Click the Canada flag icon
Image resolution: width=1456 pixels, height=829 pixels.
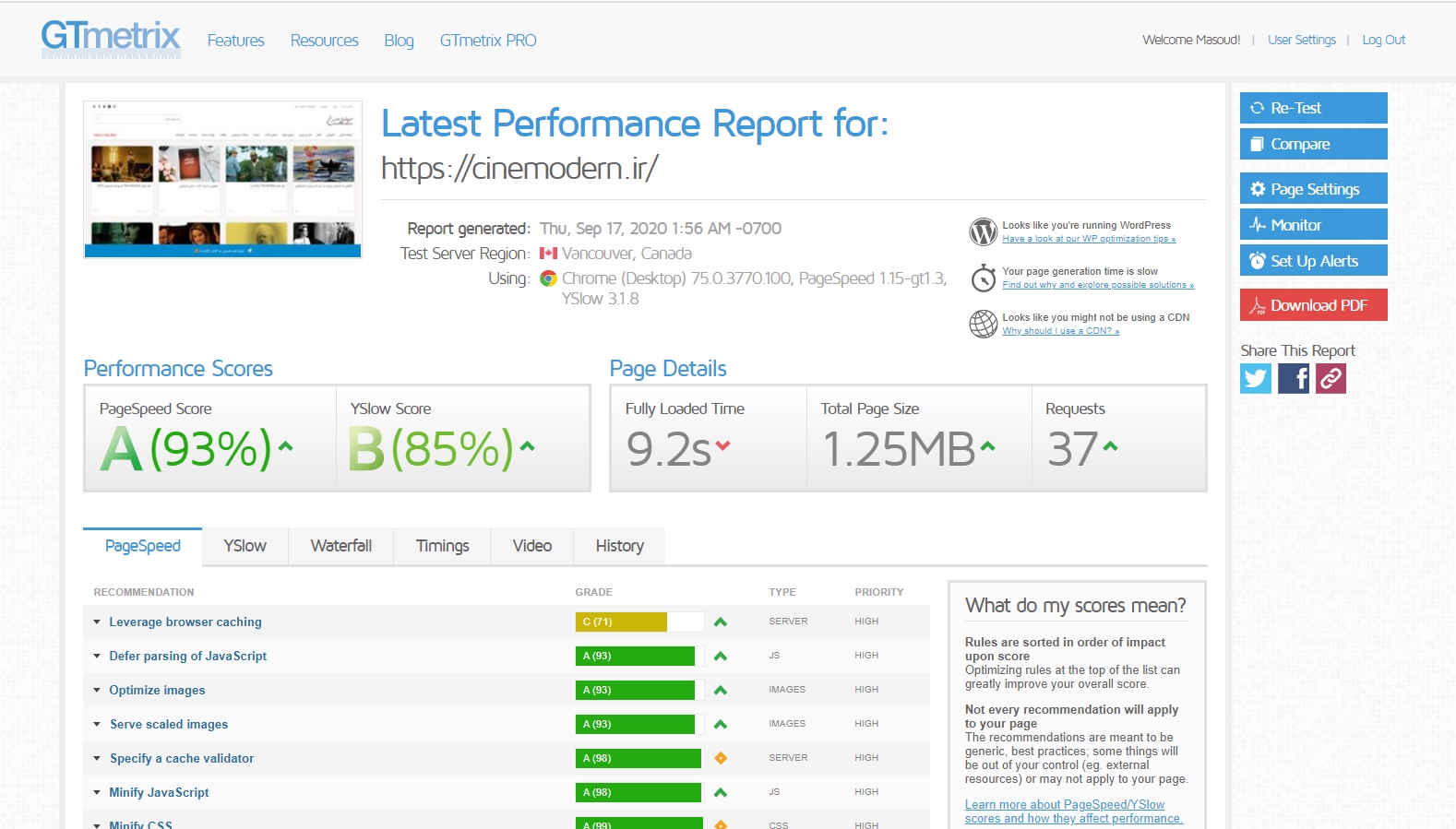coord(548,253)
